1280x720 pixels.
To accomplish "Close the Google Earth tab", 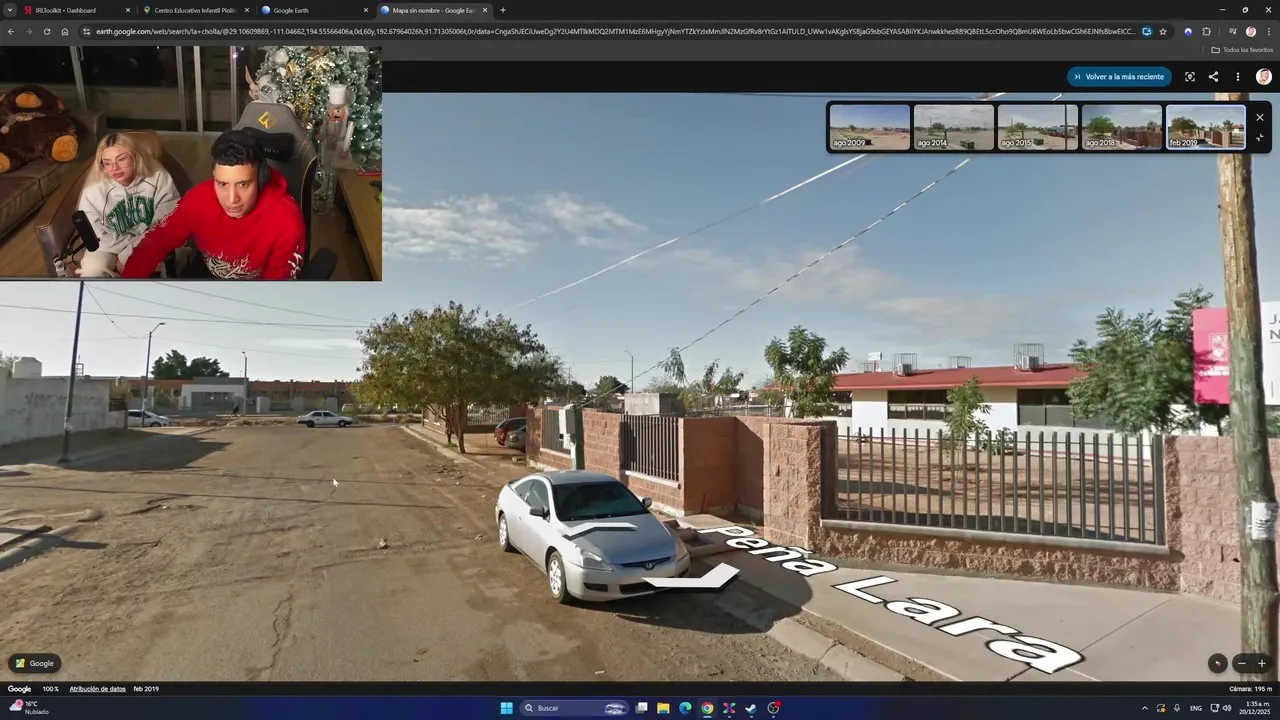I will coord(365,10).
